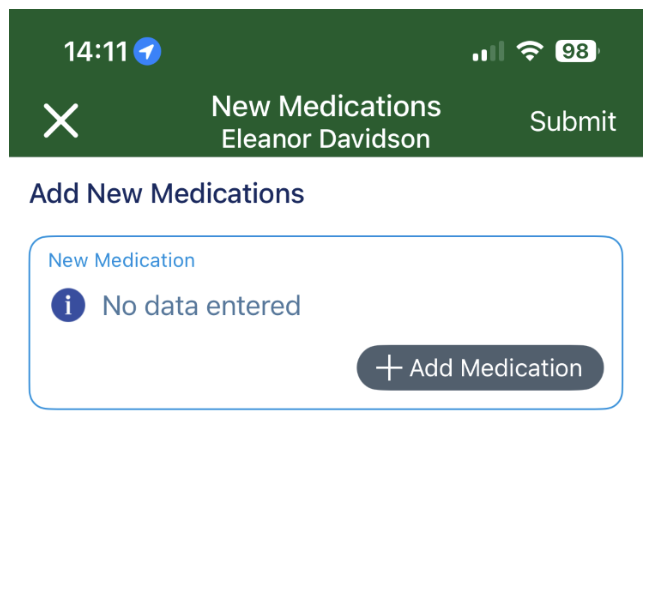
Task: Tap the New Medication field label
Action: [x=121, y=260]
